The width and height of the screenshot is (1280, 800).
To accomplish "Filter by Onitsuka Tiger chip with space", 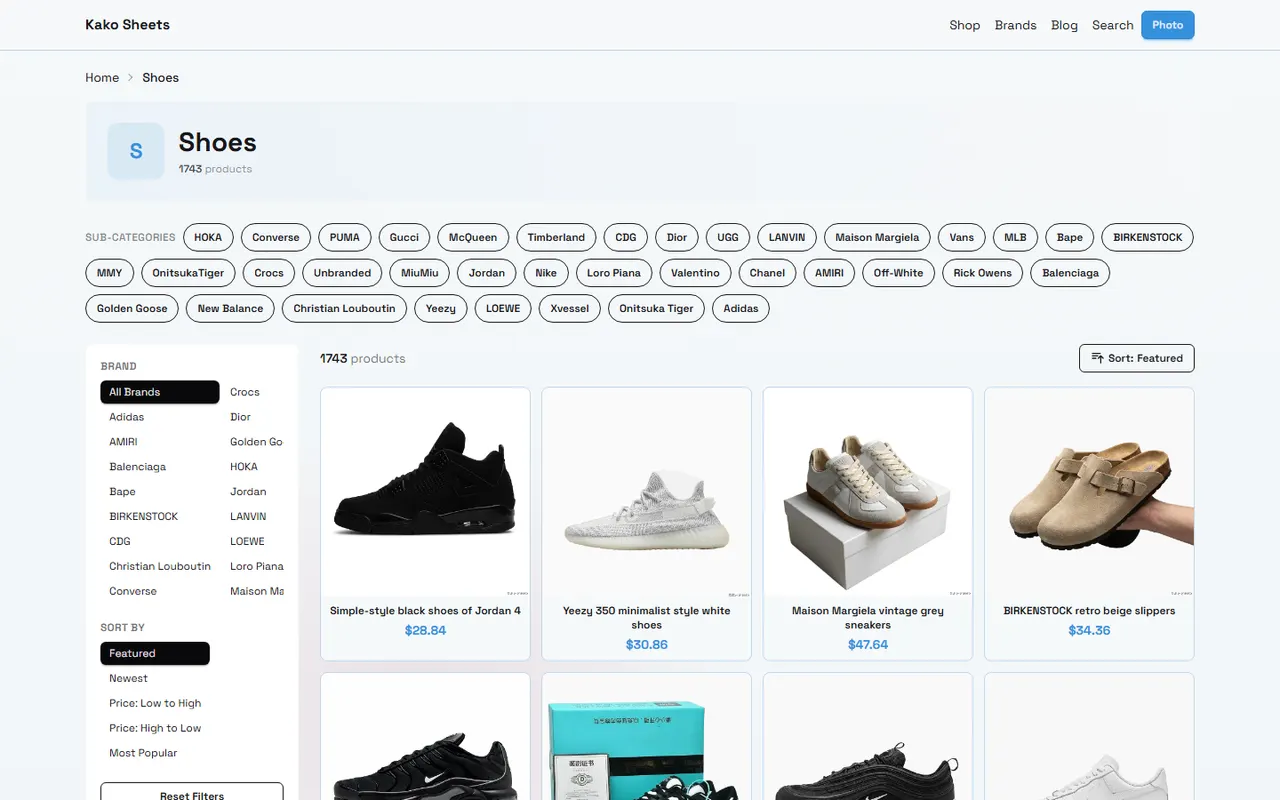I will pos(656,308).
